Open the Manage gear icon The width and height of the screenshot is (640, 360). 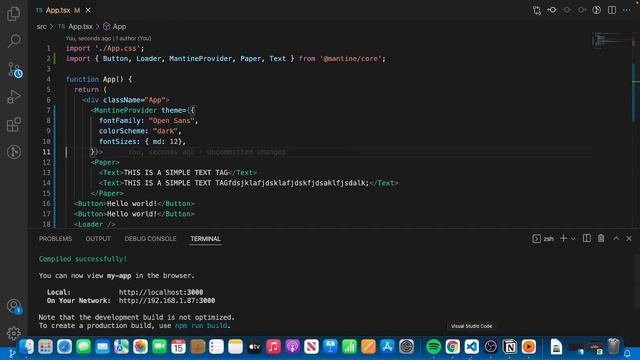14,333
